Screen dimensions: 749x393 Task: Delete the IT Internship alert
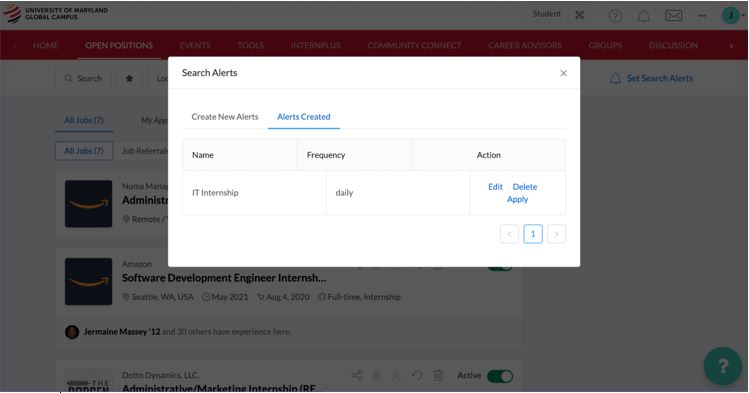pos(525,187)
